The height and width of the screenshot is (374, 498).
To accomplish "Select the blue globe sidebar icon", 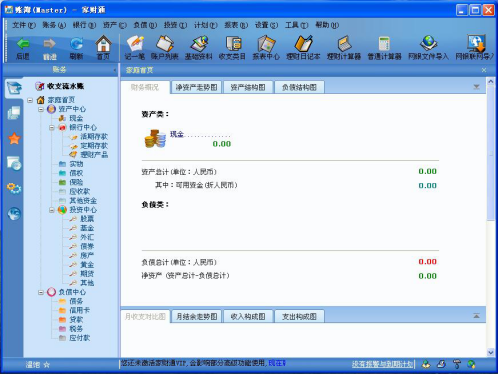I will 14,214.
